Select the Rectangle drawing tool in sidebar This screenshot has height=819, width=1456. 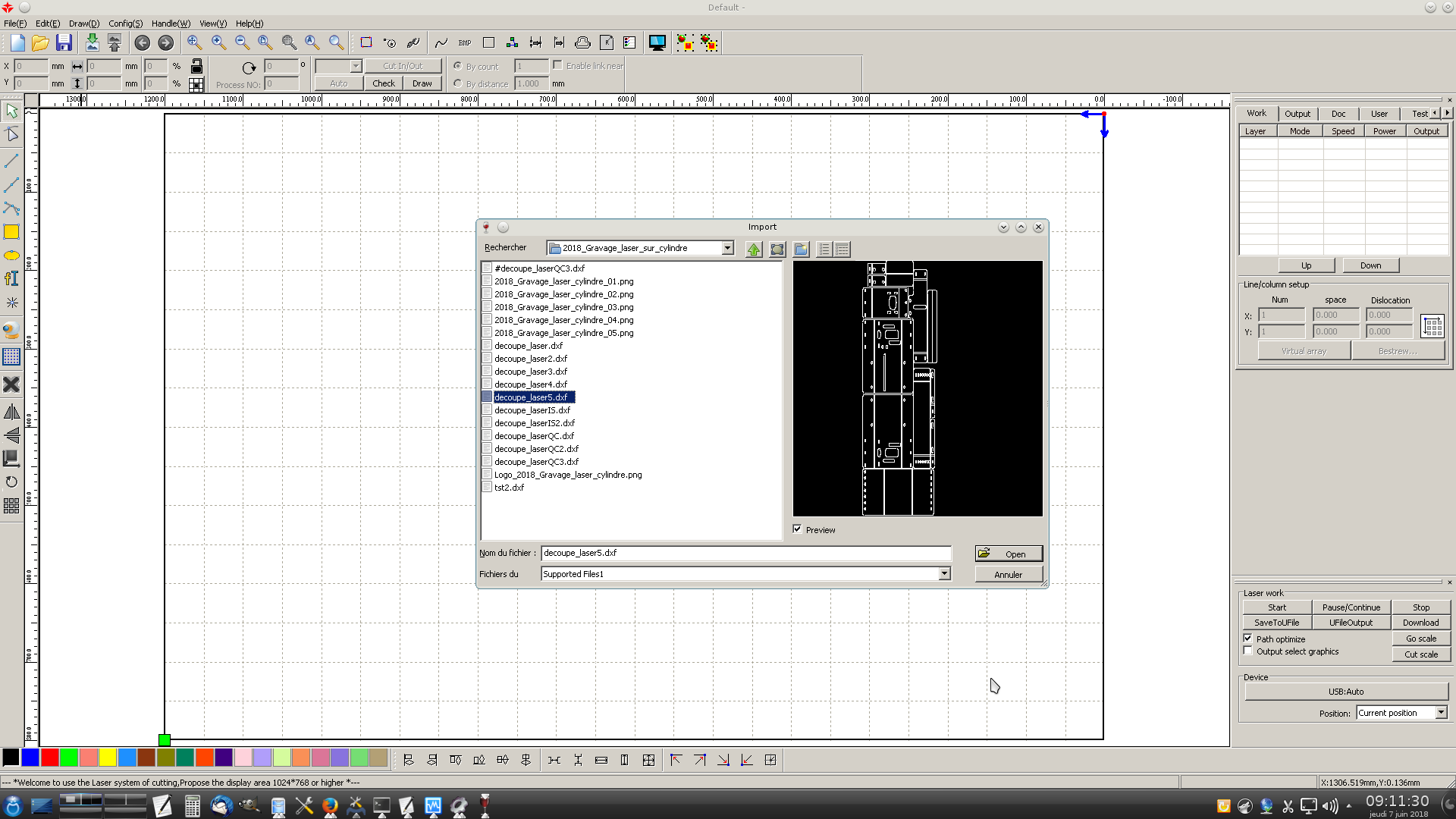pos(11,232)
